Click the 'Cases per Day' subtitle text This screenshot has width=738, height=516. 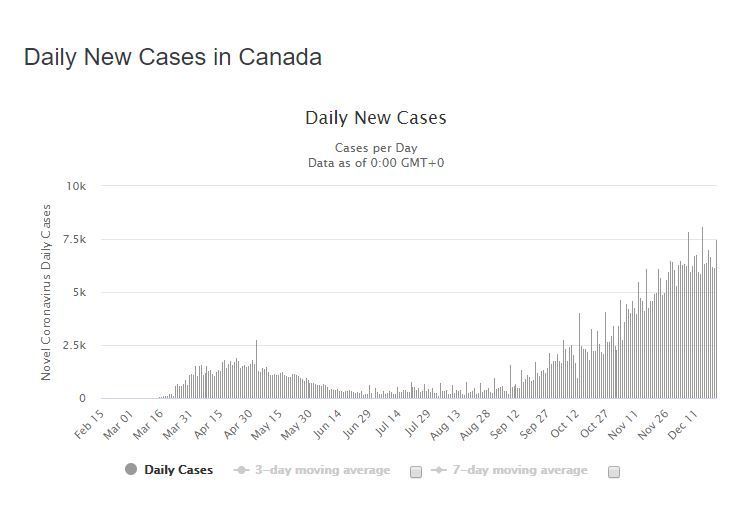[375, 148]
